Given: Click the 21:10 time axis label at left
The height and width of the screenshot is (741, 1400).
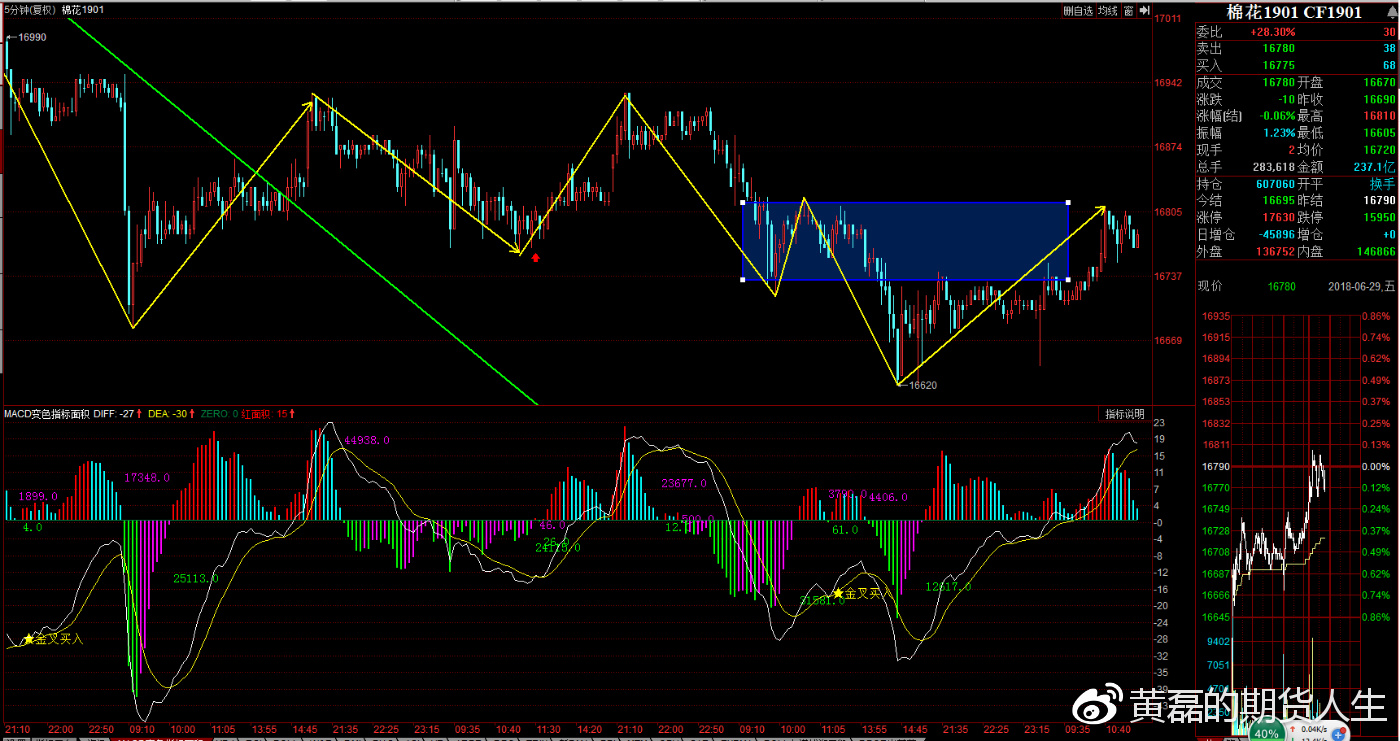Looking at the screenshot, I should pos(17,730).
